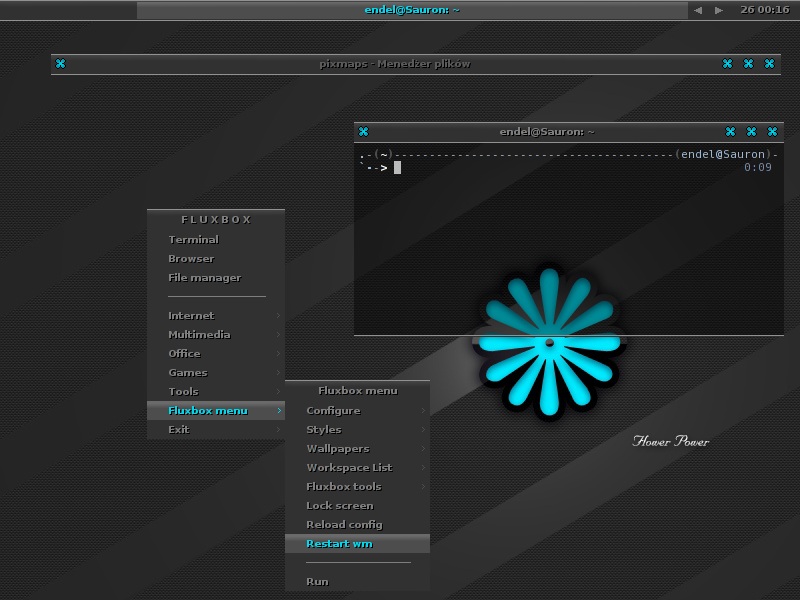Click the pixmaps - Menedżer plików titlebar
800x600 pixels.
pos(394,64)
